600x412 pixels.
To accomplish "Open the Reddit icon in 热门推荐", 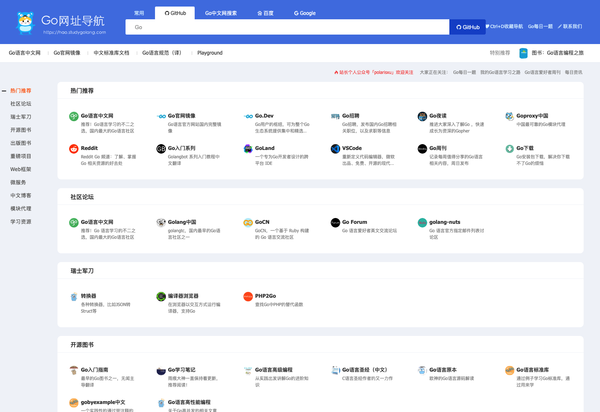I will coord(73,148).
